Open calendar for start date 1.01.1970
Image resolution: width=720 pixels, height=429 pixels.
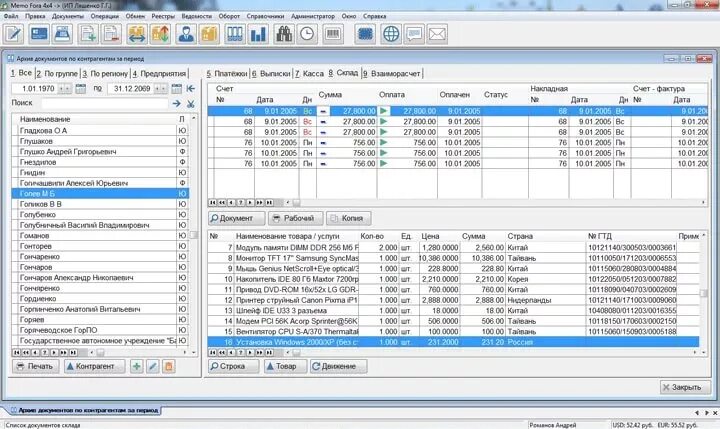click(80, 89)
